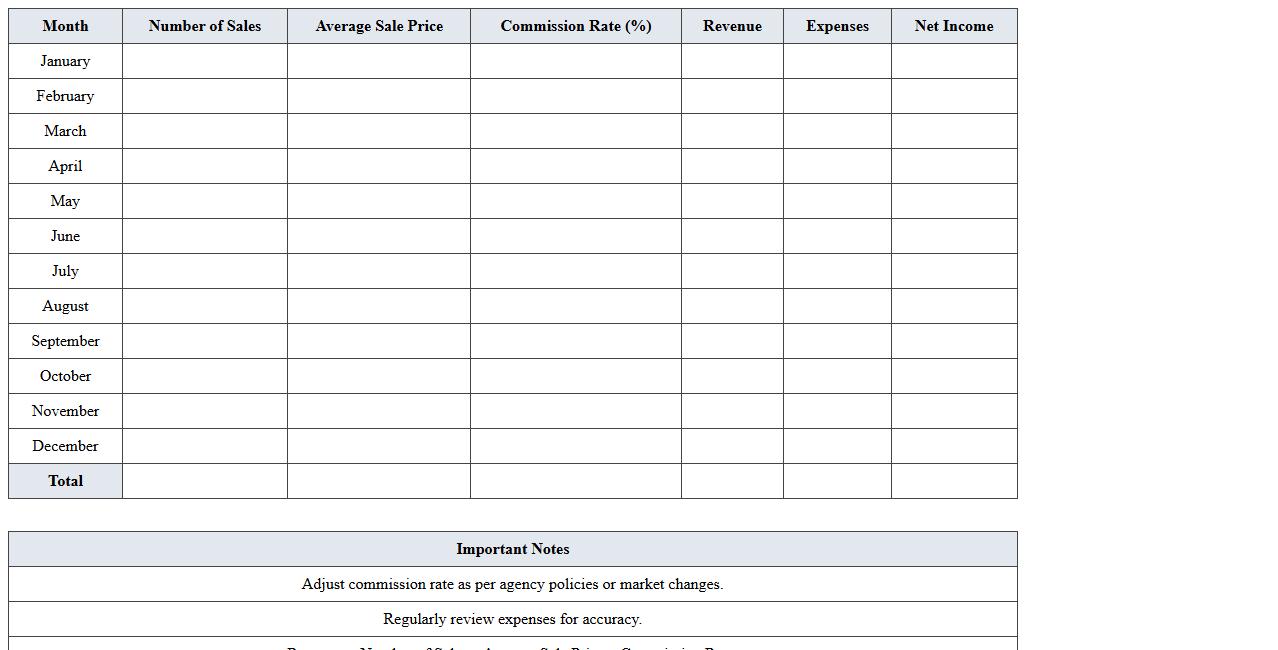Click April's Revenue cell
This screenshot has width=1278, height=650.
(x=732, y=166)
